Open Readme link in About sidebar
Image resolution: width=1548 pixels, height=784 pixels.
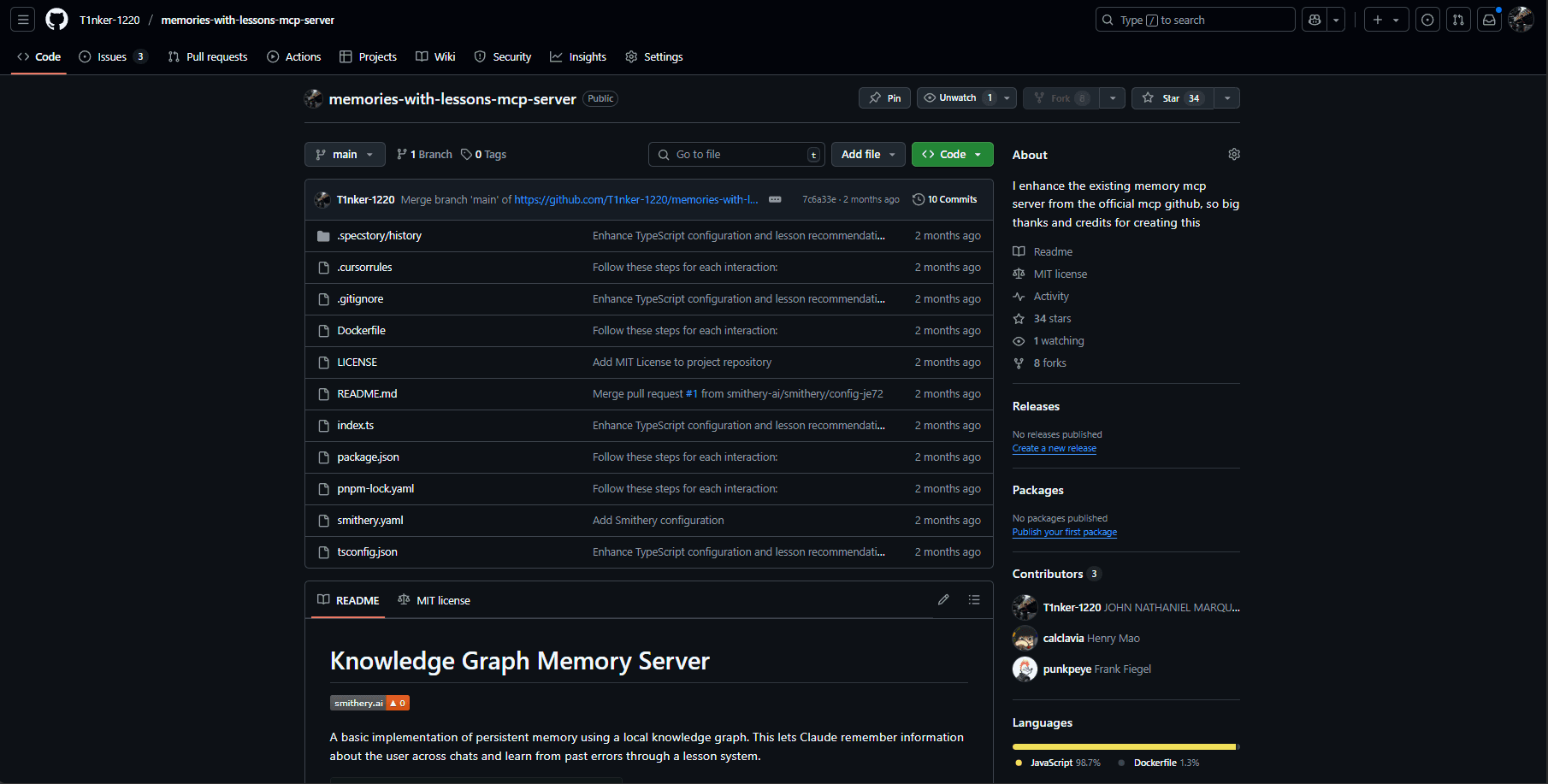point(1053,251)
